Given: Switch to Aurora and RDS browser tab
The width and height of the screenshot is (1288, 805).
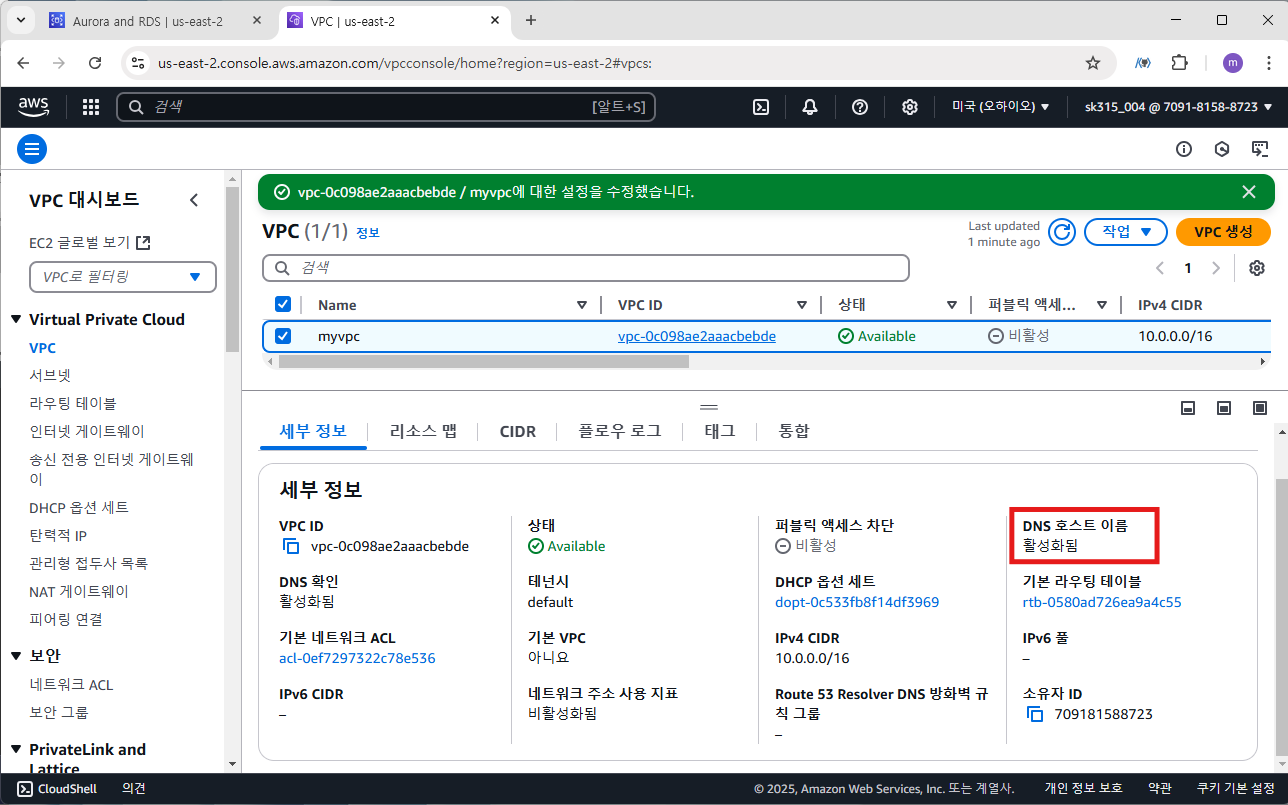Looking at the screenshot, I should tap(147, 20).
